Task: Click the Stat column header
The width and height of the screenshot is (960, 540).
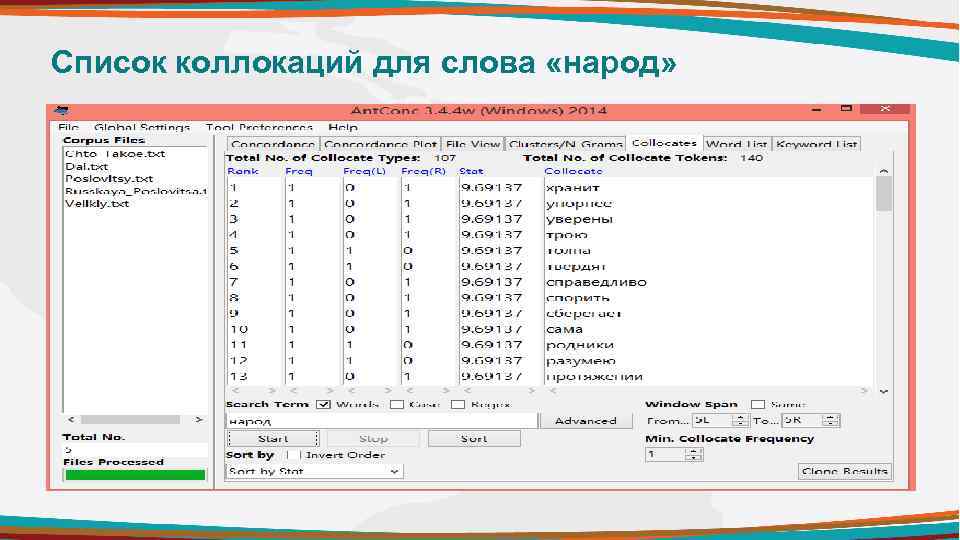Action: click(471, 171)
